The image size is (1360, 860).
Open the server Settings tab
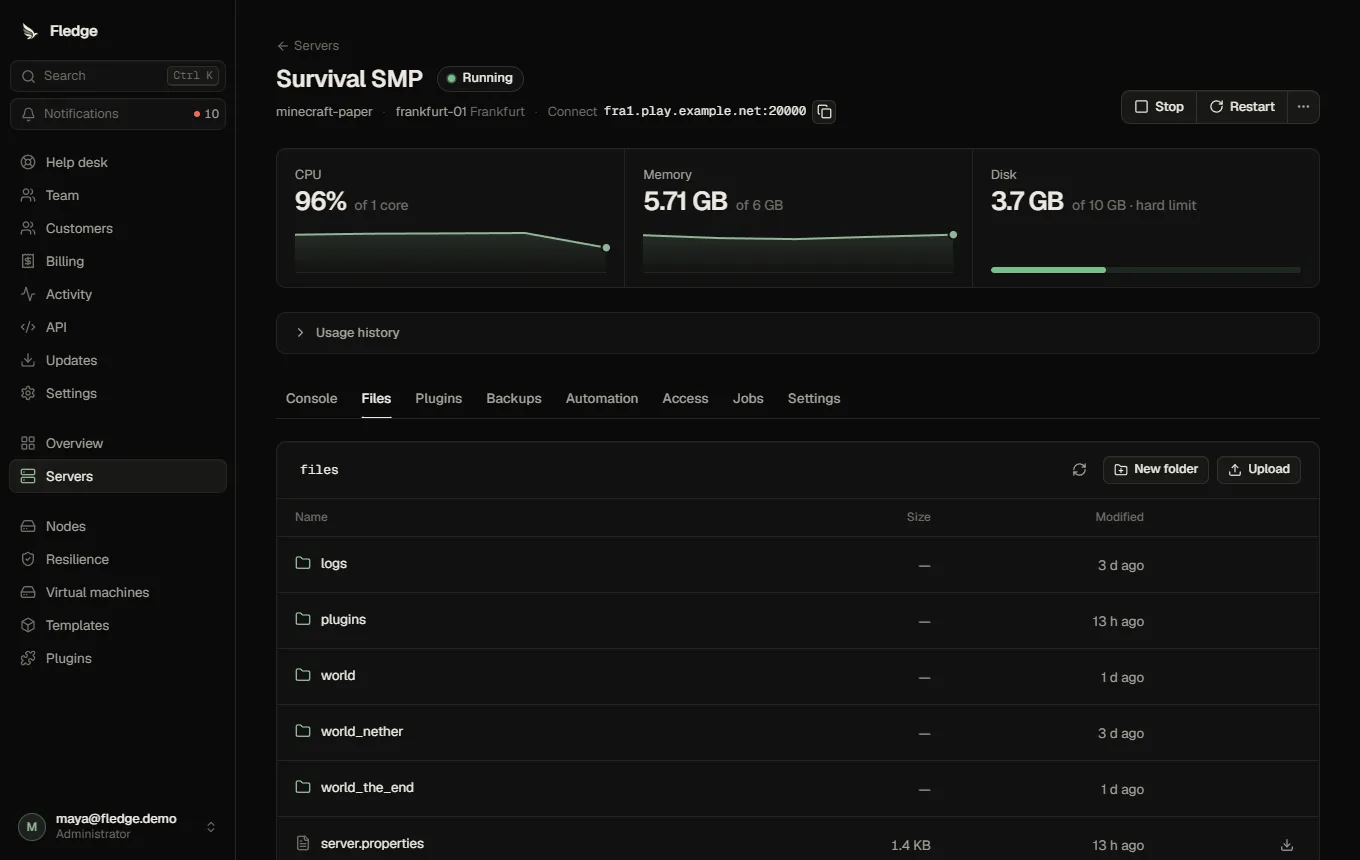pyautogui.click(x=814, y=398)
